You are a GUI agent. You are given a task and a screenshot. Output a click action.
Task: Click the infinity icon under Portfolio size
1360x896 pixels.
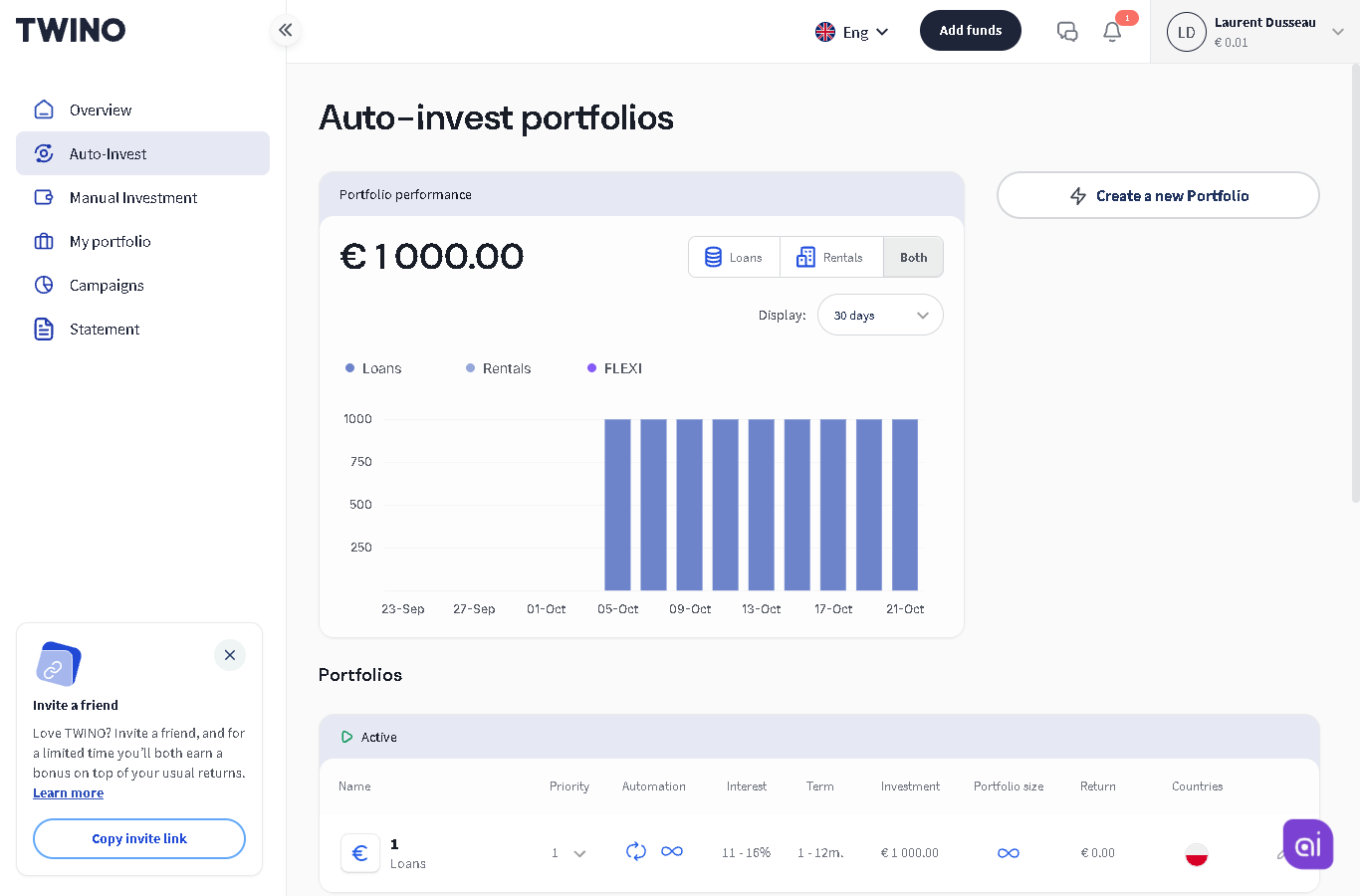pyautogui.click(x=1009, y=853)
